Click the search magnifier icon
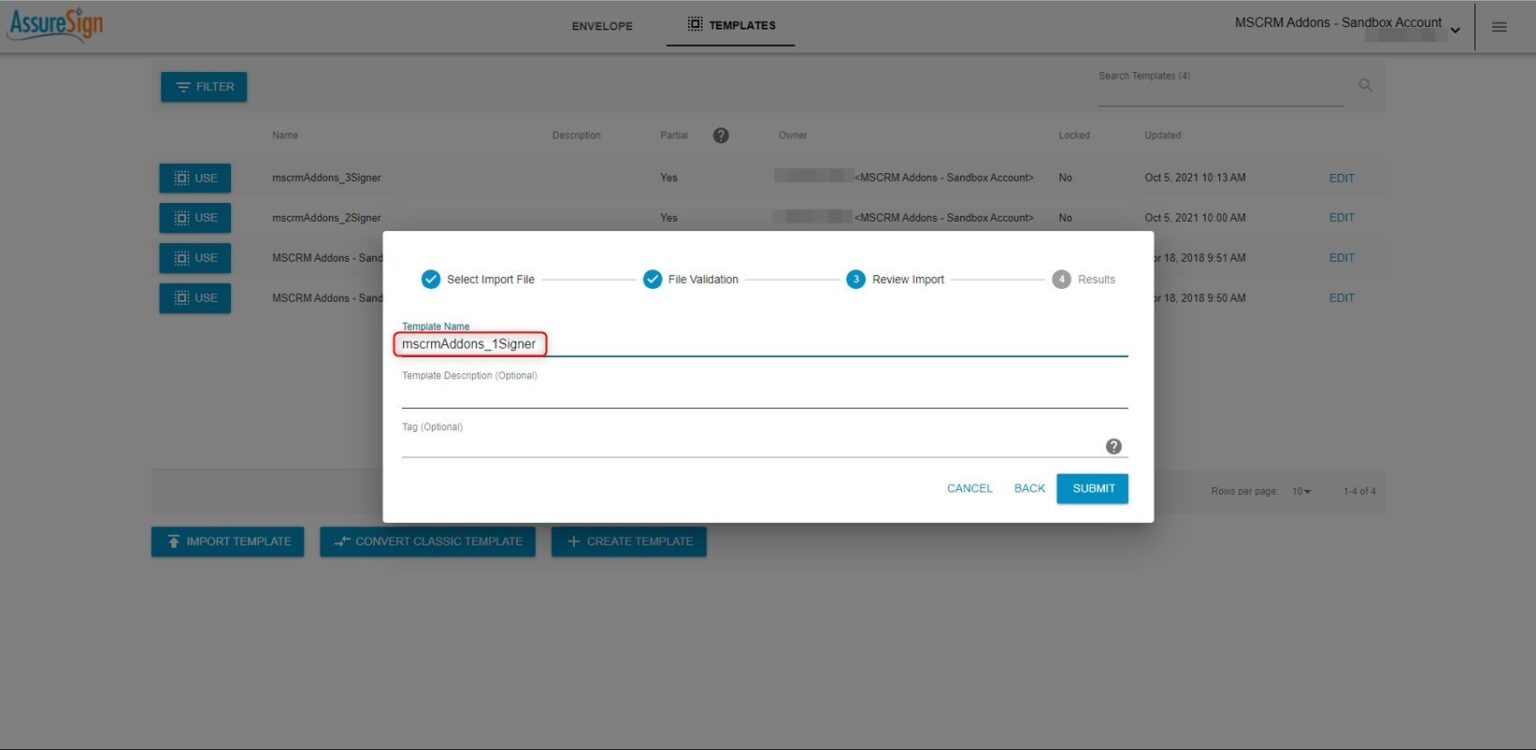 [x=1365, y=85]
